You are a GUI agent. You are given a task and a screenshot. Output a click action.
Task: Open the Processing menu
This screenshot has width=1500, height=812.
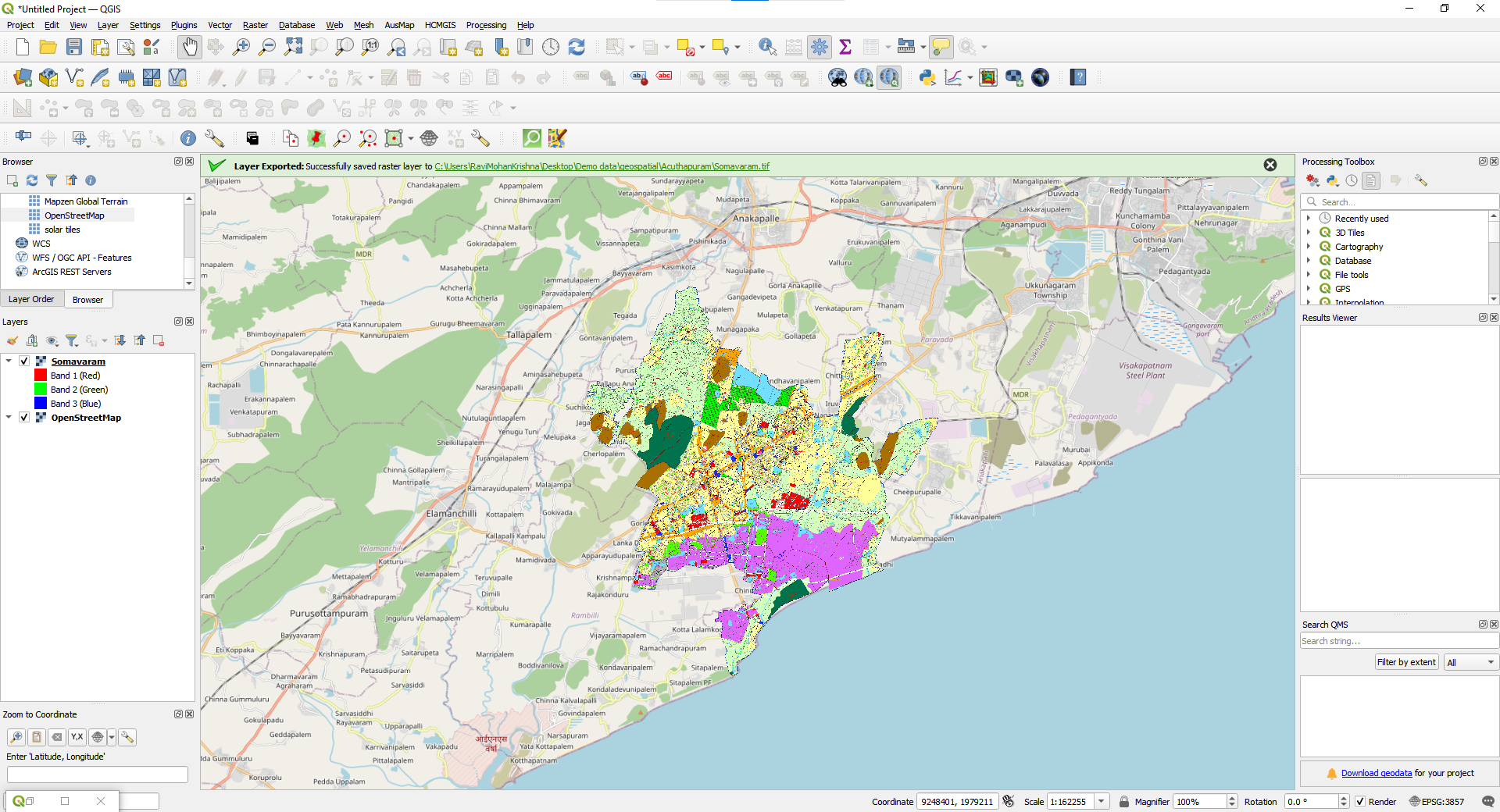click(486, 25)
